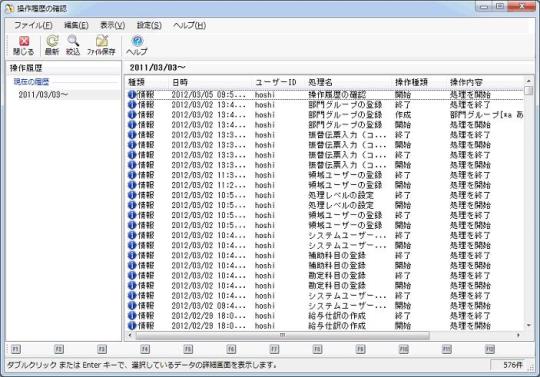Click the F8 function key icon
Screen dimensions: 540x377
(x=317, y=349)
